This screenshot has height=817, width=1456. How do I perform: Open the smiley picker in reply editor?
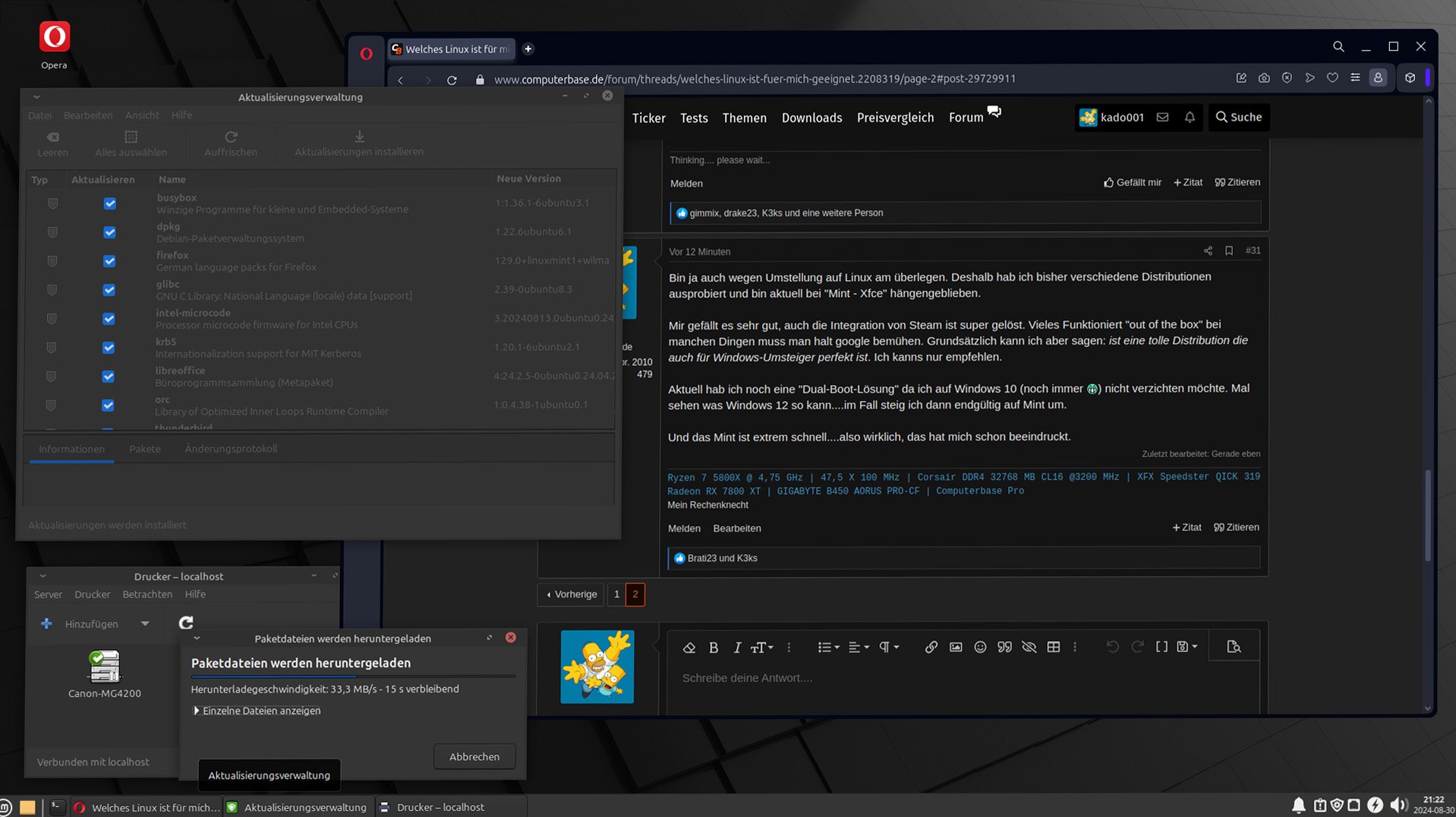(x=980, y=647)
